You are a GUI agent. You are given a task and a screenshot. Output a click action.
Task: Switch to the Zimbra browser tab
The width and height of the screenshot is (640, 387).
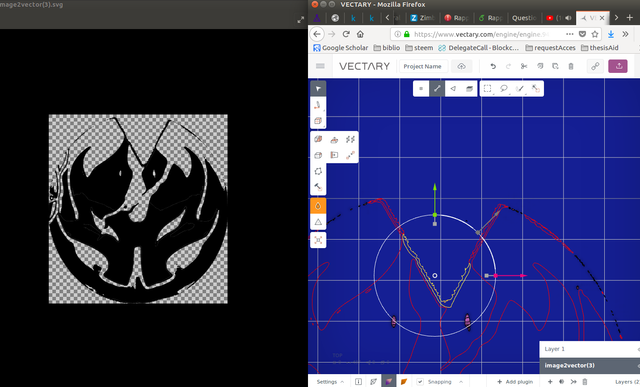422,18
